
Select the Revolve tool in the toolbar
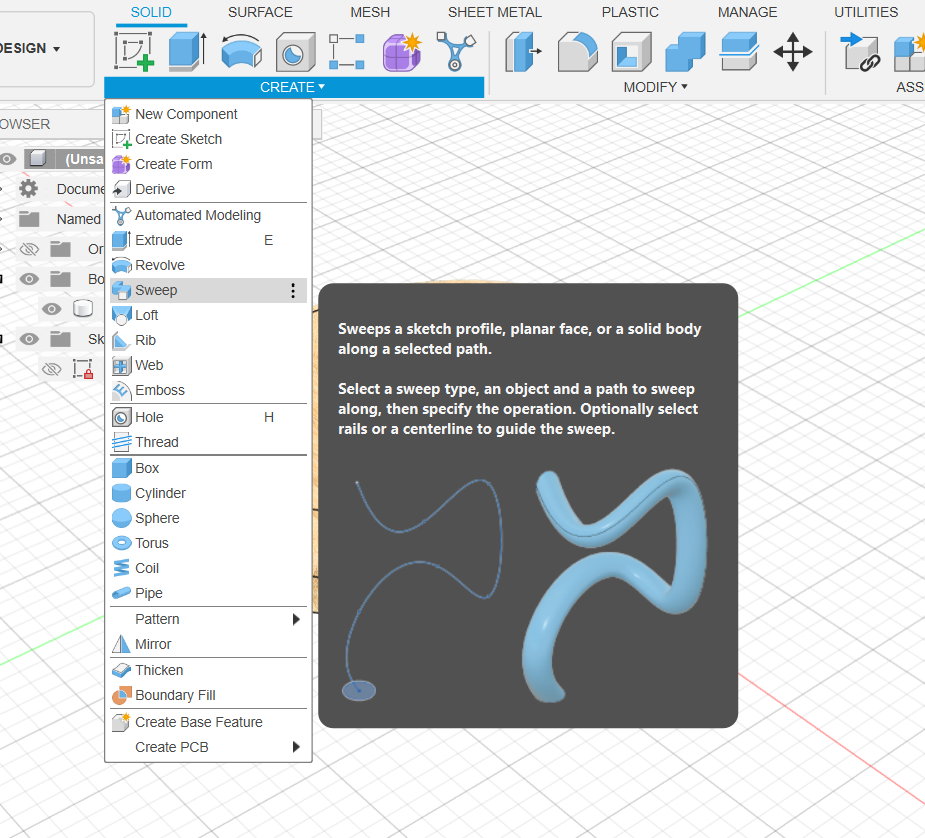tap(241, 51)
